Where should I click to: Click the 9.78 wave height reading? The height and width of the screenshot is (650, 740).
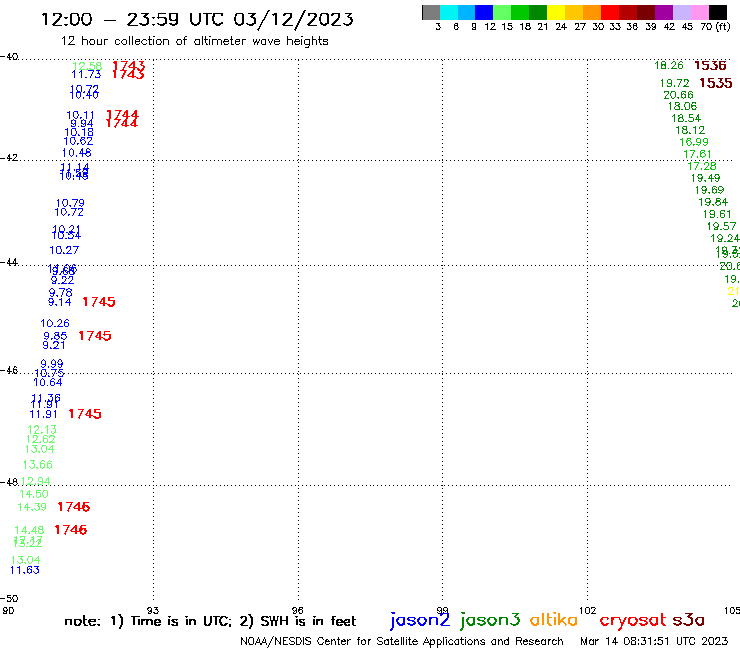[60, 293]
